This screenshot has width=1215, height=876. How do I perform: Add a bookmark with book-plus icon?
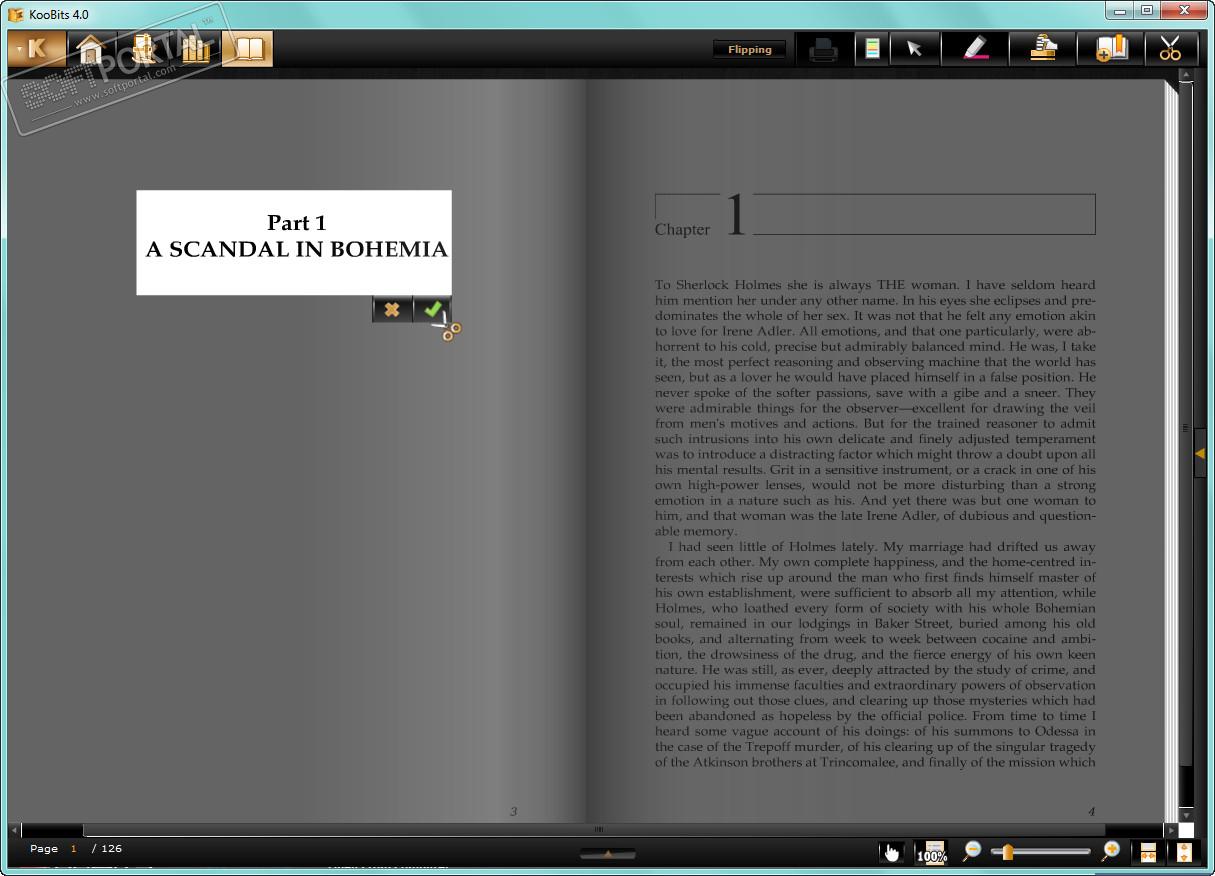coord(1111,49)
